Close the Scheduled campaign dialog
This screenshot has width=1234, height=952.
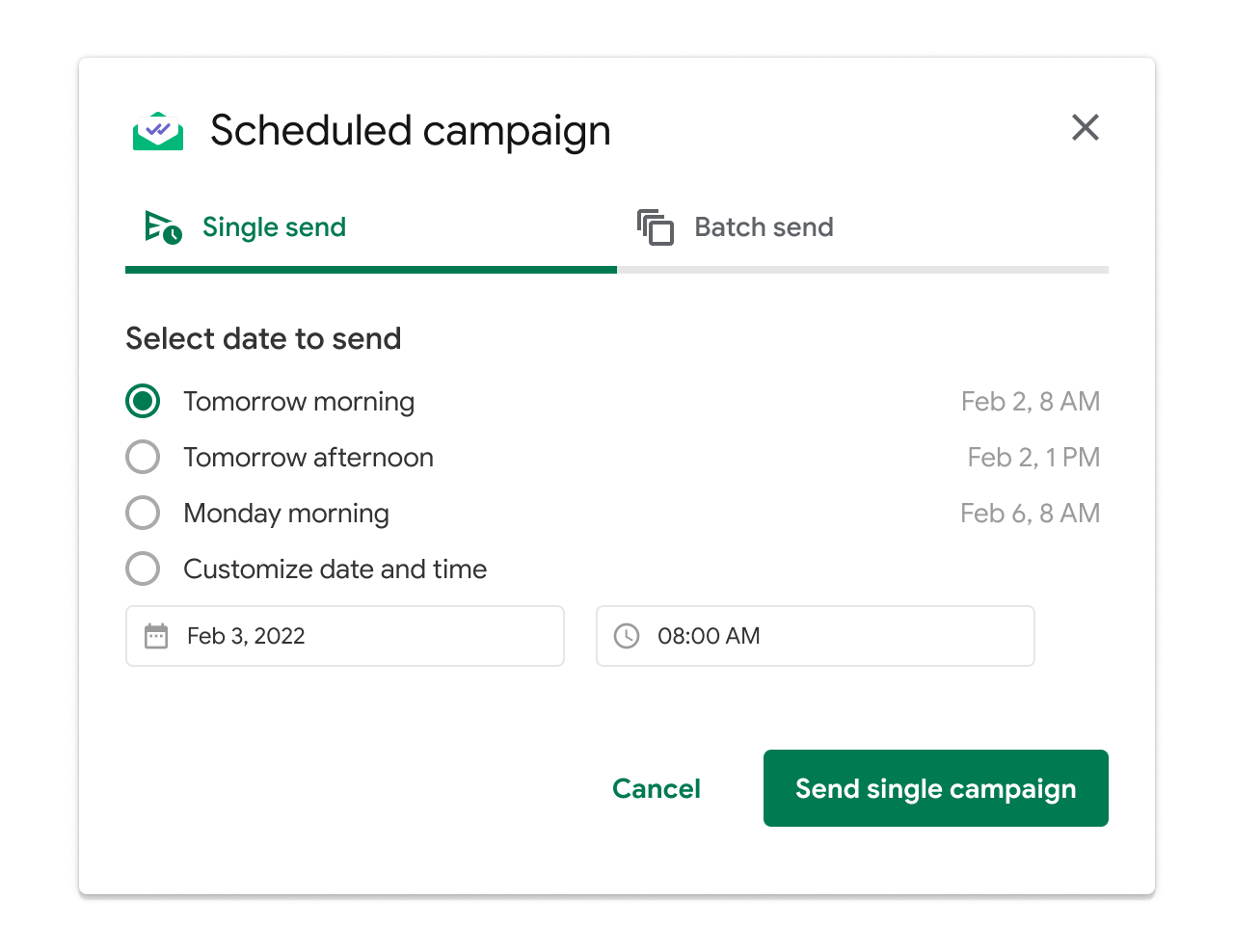pyautogui.click(x=1086, y=127)
